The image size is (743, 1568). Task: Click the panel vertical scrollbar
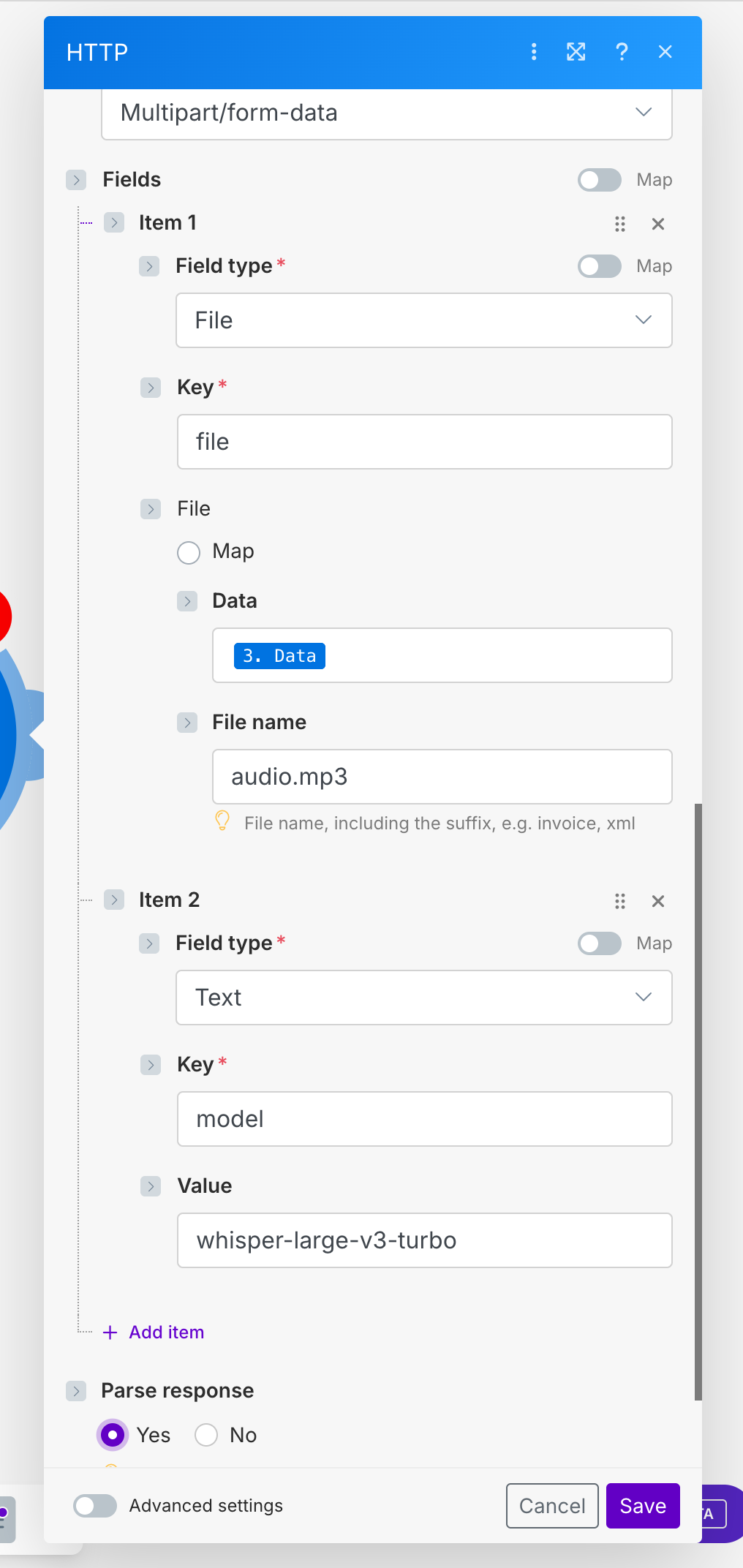click(698, 1102)
